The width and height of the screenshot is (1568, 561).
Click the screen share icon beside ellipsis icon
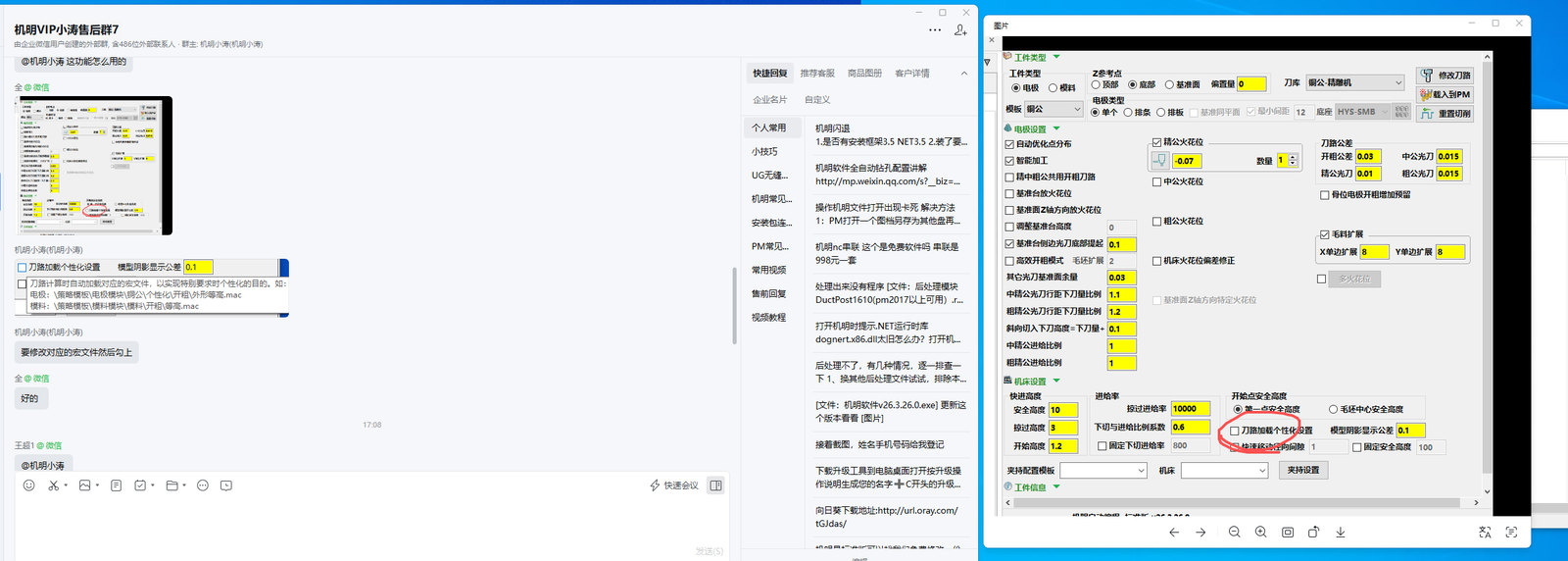point(226,485)
